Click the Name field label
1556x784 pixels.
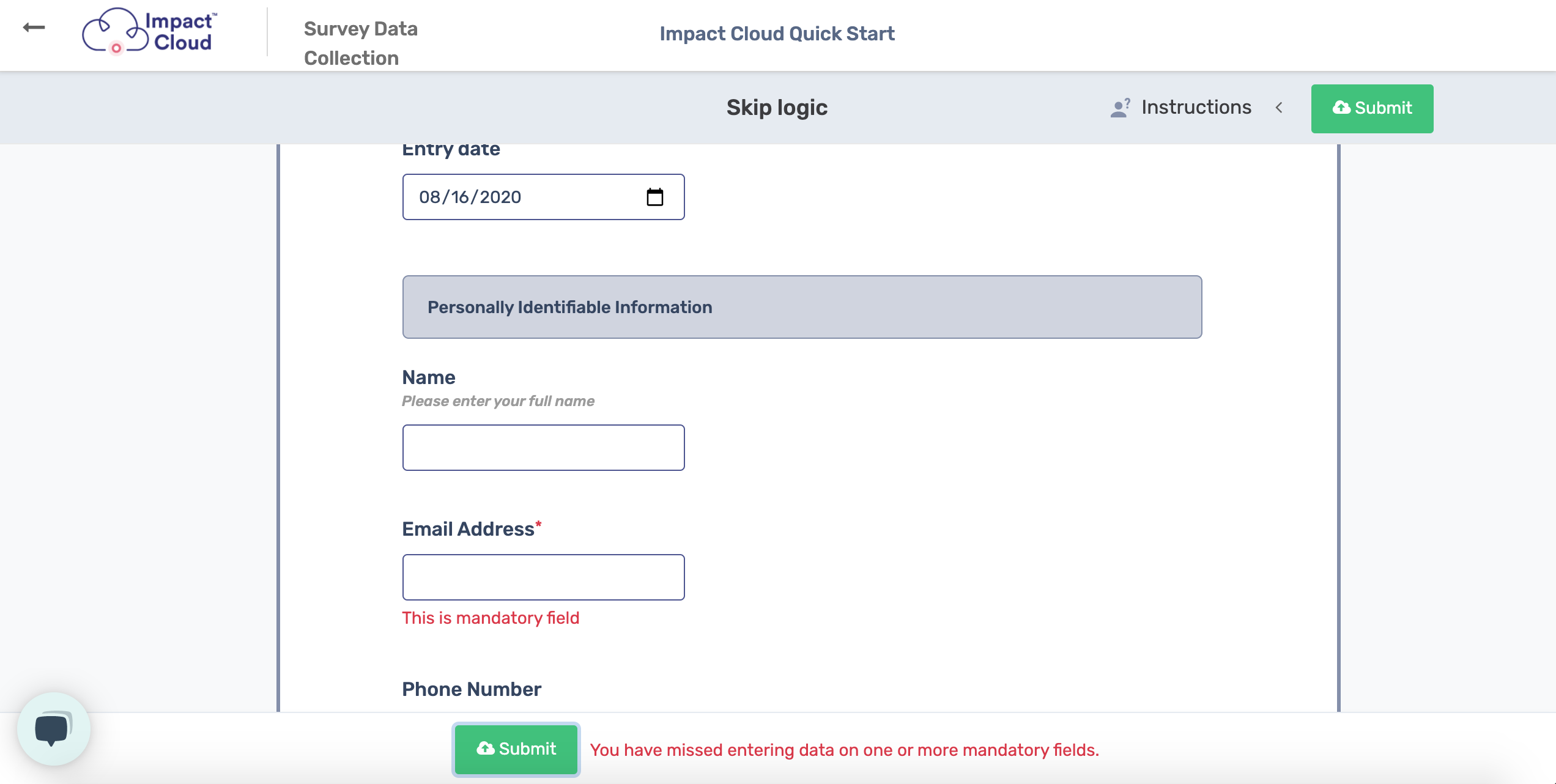429,377
